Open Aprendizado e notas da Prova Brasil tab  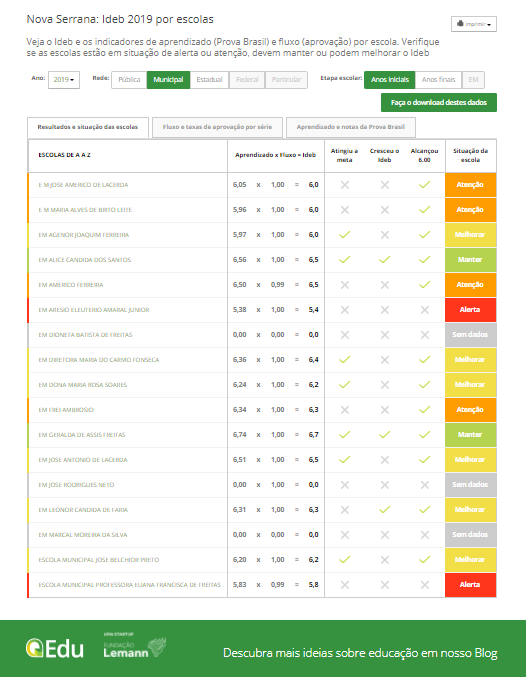[351, 127]
